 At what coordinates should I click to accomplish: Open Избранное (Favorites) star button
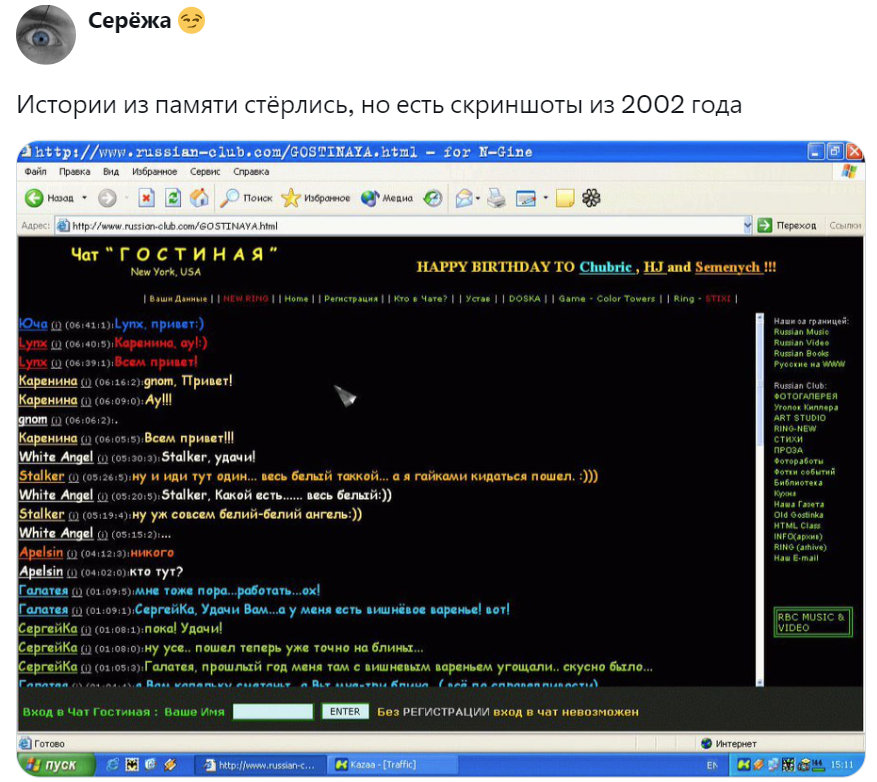pyautogui.click(x=316, y=198)
